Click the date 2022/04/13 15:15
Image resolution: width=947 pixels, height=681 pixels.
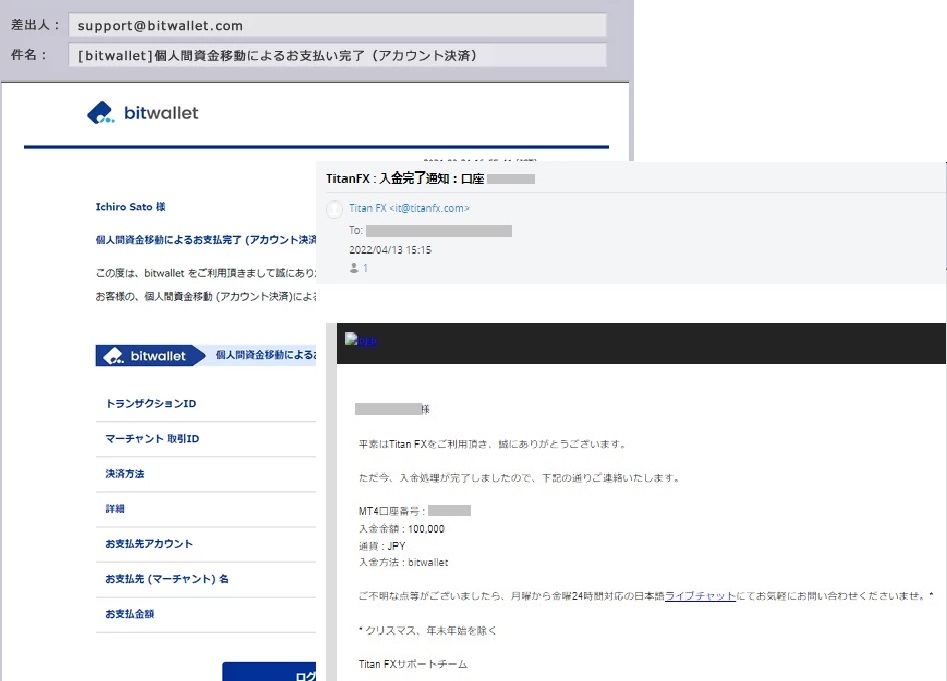pyautogui.click(x=390, y=250)
